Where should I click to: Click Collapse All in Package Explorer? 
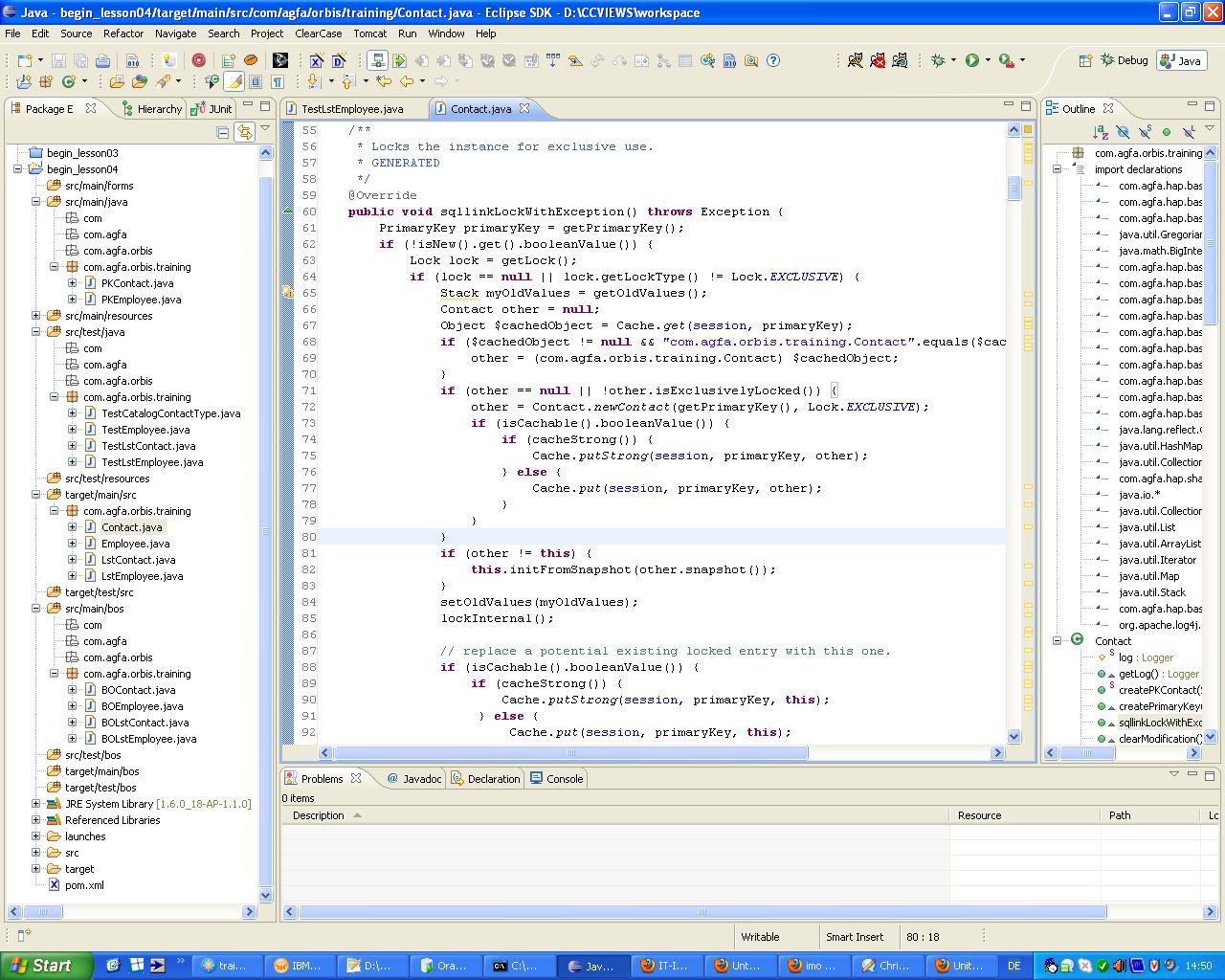pos(223,132)
